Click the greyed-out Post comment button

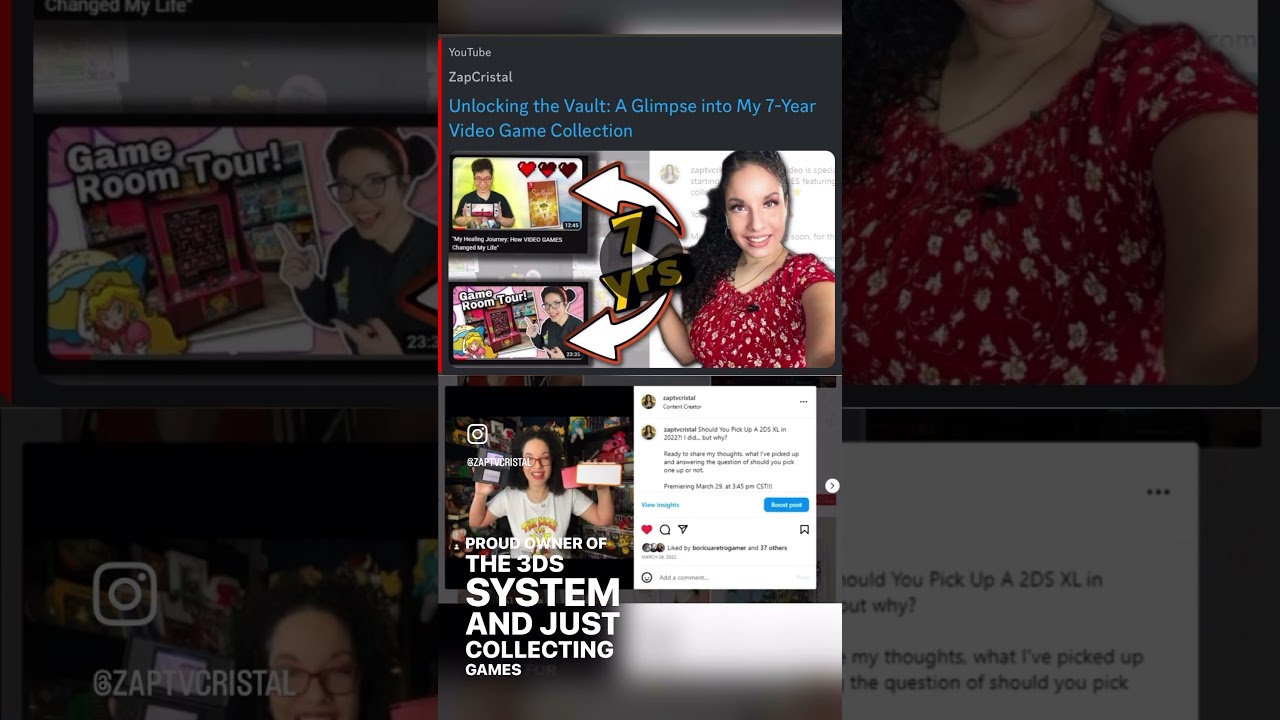pos(802,577)
